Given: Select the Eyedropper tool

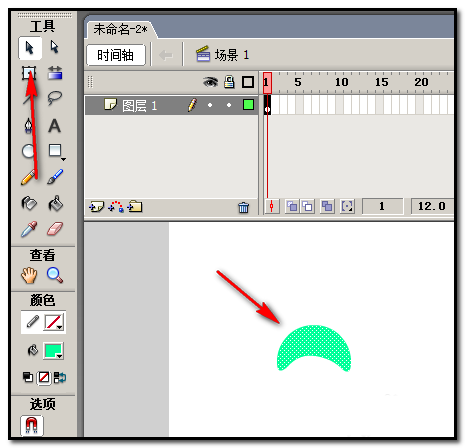Looking at the screenshot, I should [x=29, y=229].
